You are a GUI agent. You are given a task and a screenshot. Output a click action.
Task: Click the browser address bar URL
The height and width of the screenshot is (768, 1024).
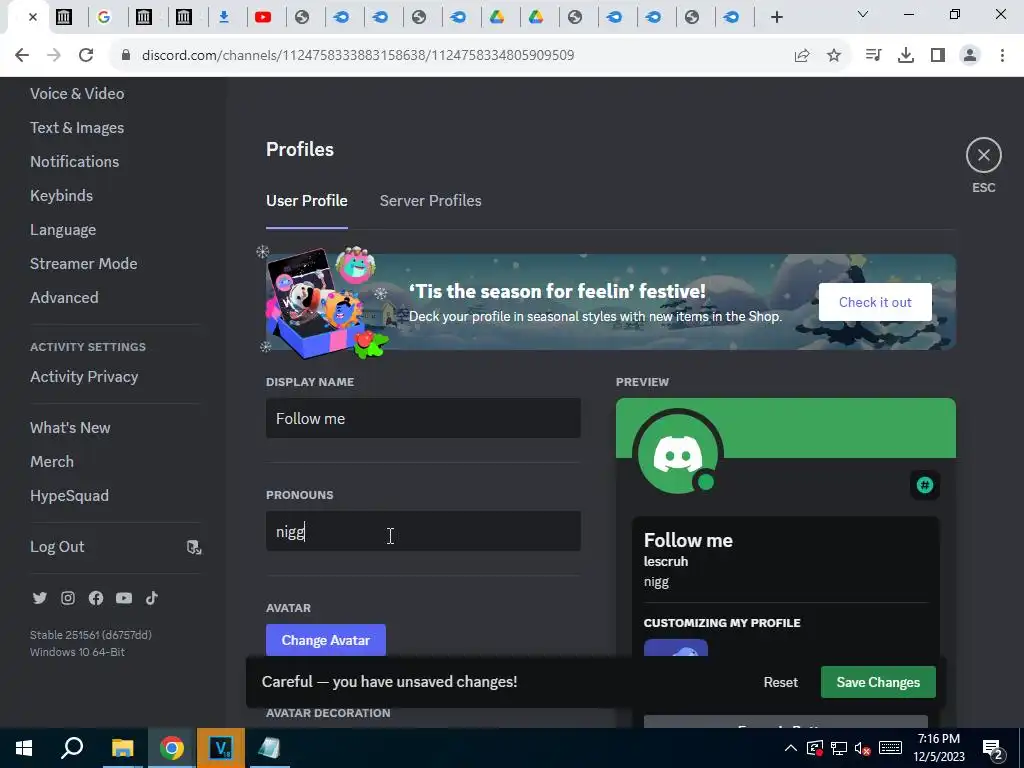click(x=358, y=55)
